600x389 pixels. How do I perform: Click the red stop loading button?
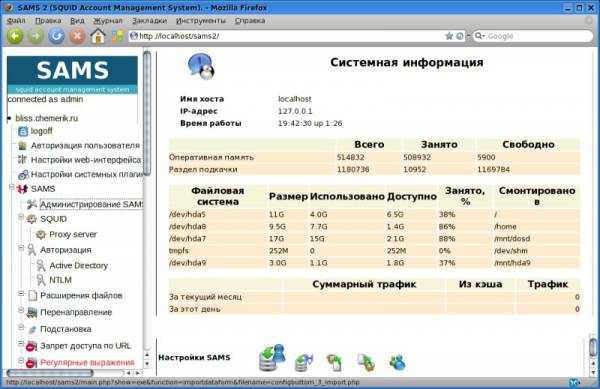(77, 36)
